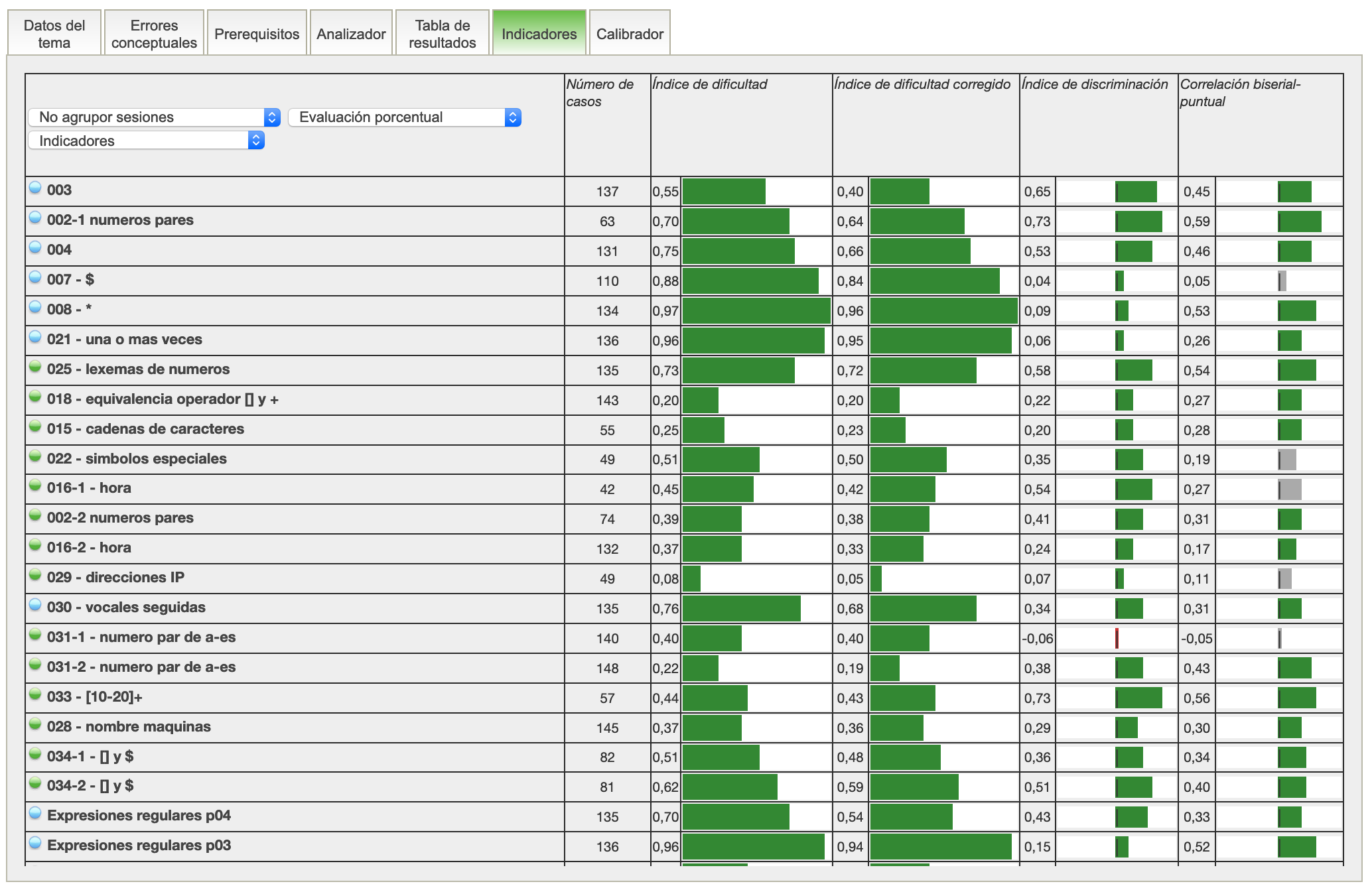Select Errores conceptuales tab
1372x890 pixels.
tap(154, 34)
